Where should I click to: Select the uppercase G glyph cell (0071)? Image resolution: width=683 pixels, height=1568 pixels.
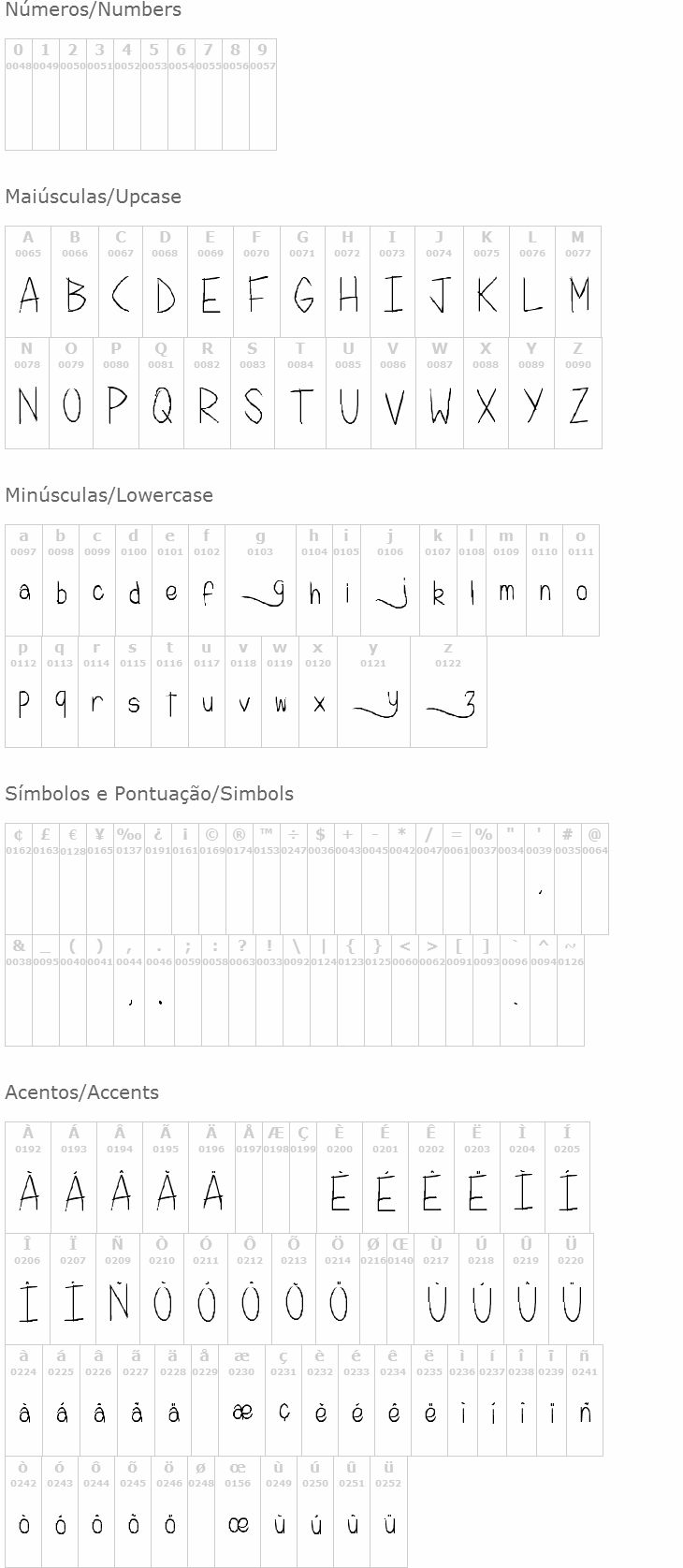(x=302, y=282)
